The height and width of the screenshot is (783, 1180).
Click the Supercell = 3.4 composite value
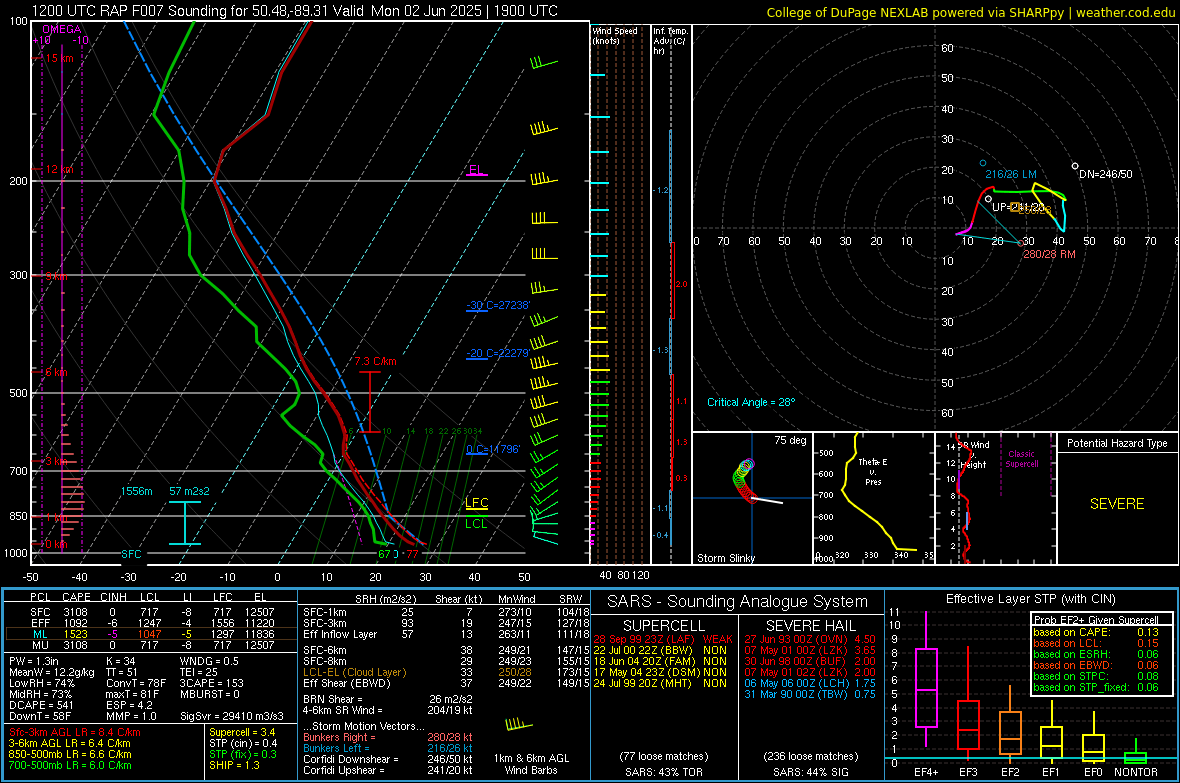click(x=242, y=732)
